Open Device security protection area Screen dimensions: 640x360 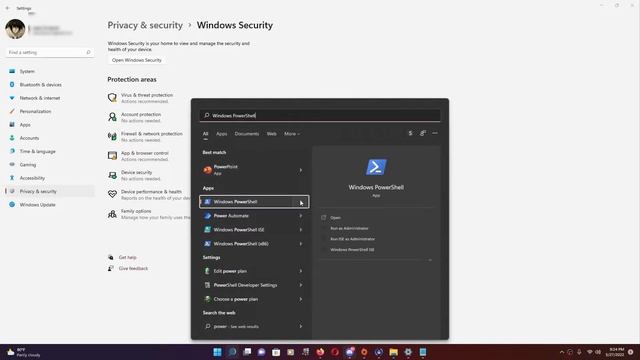click(134, 176)
